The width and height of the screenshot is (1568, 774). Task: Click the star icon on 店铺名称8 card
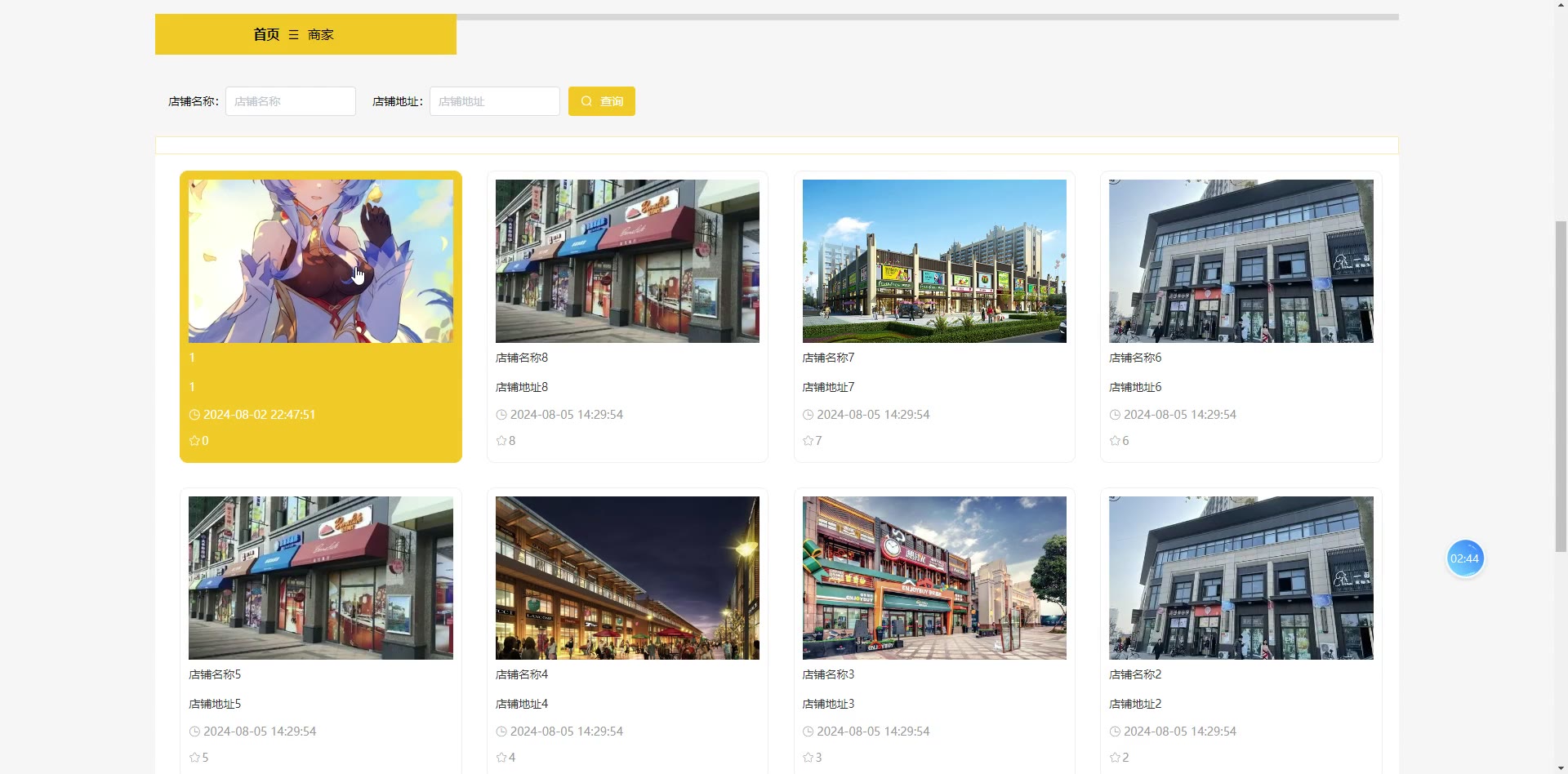(x=501, y=441)
